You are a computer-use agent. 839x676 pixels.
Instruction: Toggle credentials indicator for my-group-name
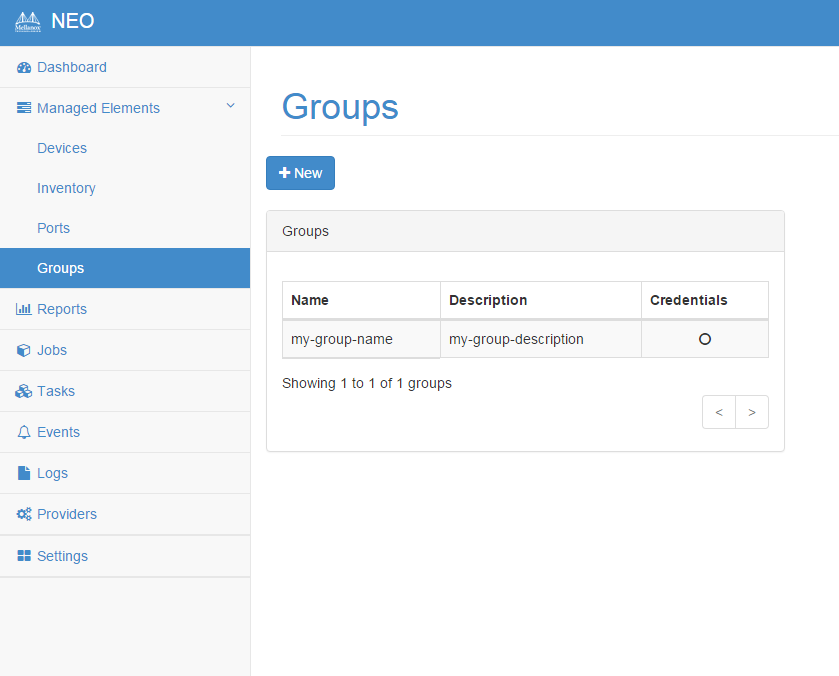704,339
